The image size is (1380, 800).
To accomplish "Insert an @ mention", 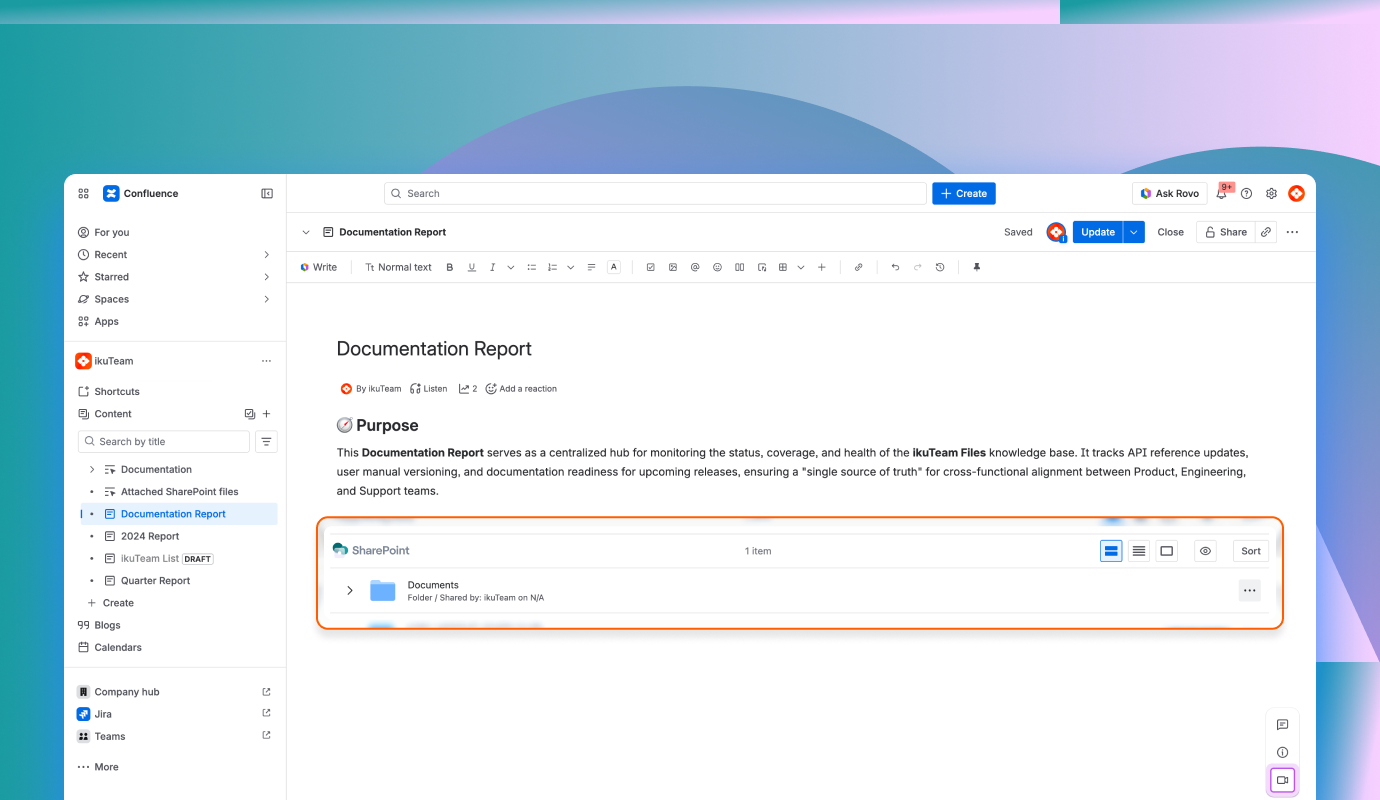I will 695,267.
